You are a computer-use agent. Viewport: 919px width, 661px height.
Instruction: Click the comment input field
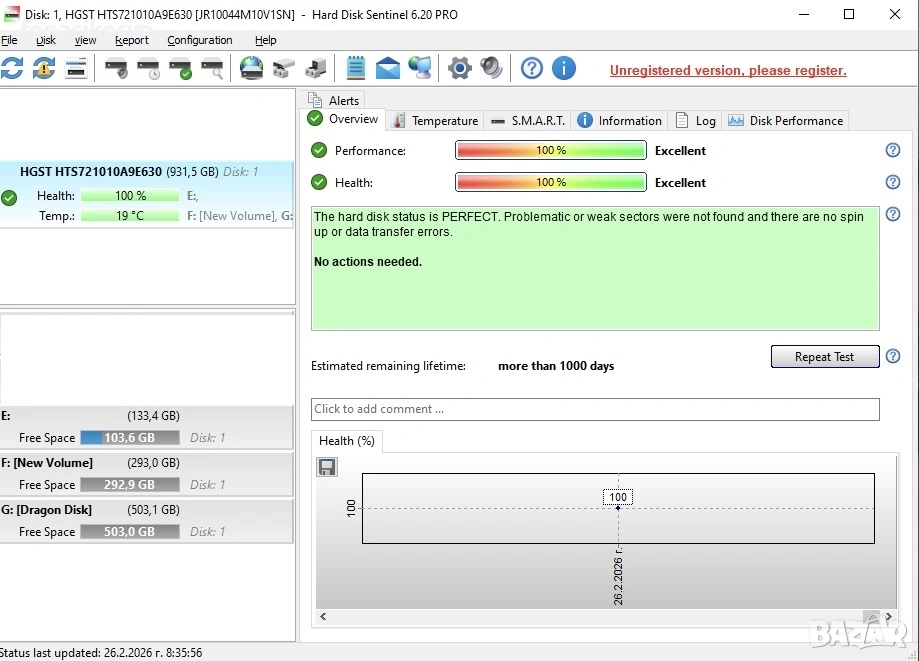point(595,409)
